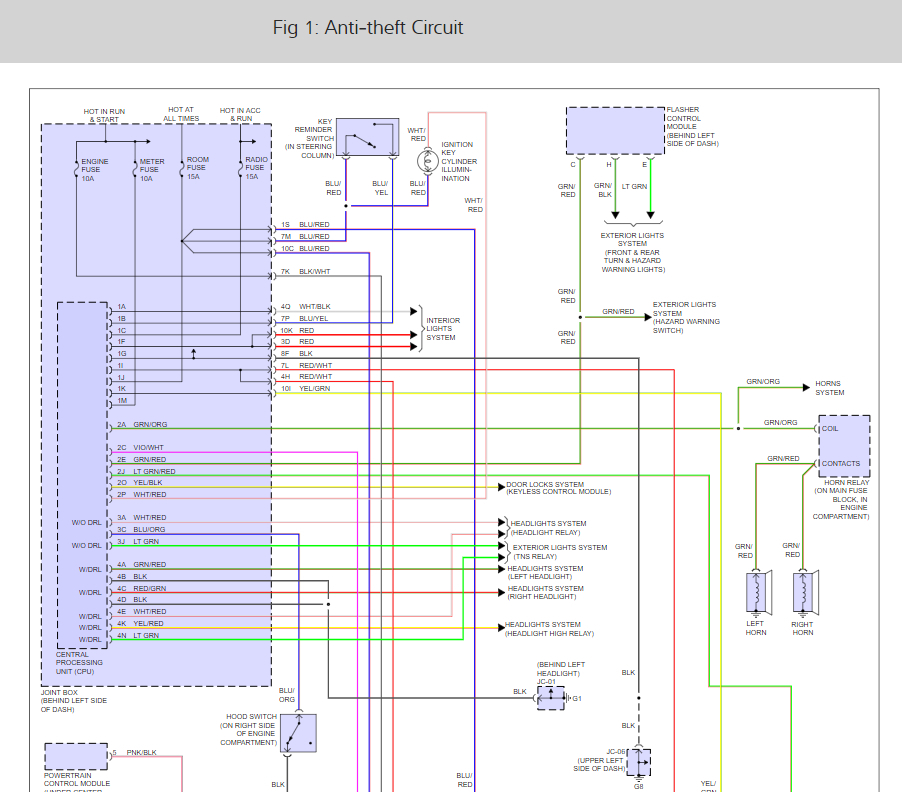Click the '4A GRN/RED' wire label
This screenshot has width=902, height=797.
point(142,565)
